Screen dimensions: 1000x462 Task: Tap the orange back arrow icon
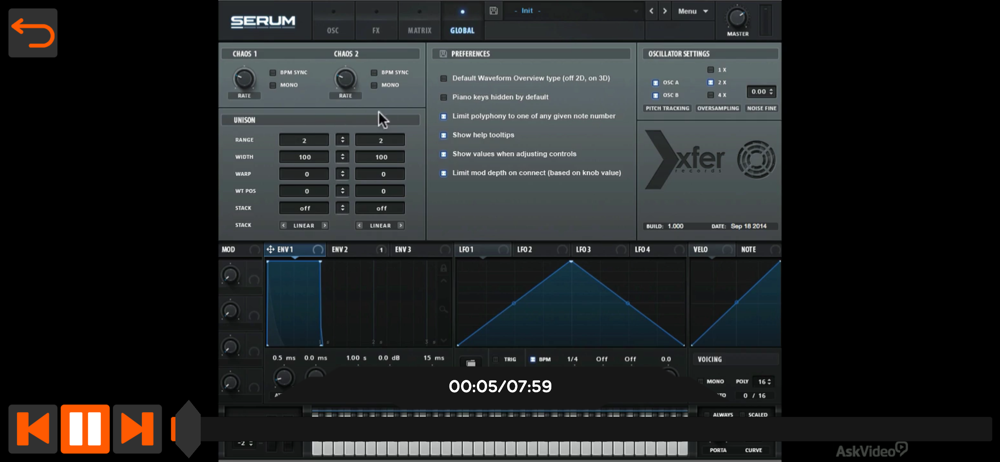click(x=33, y=33)
